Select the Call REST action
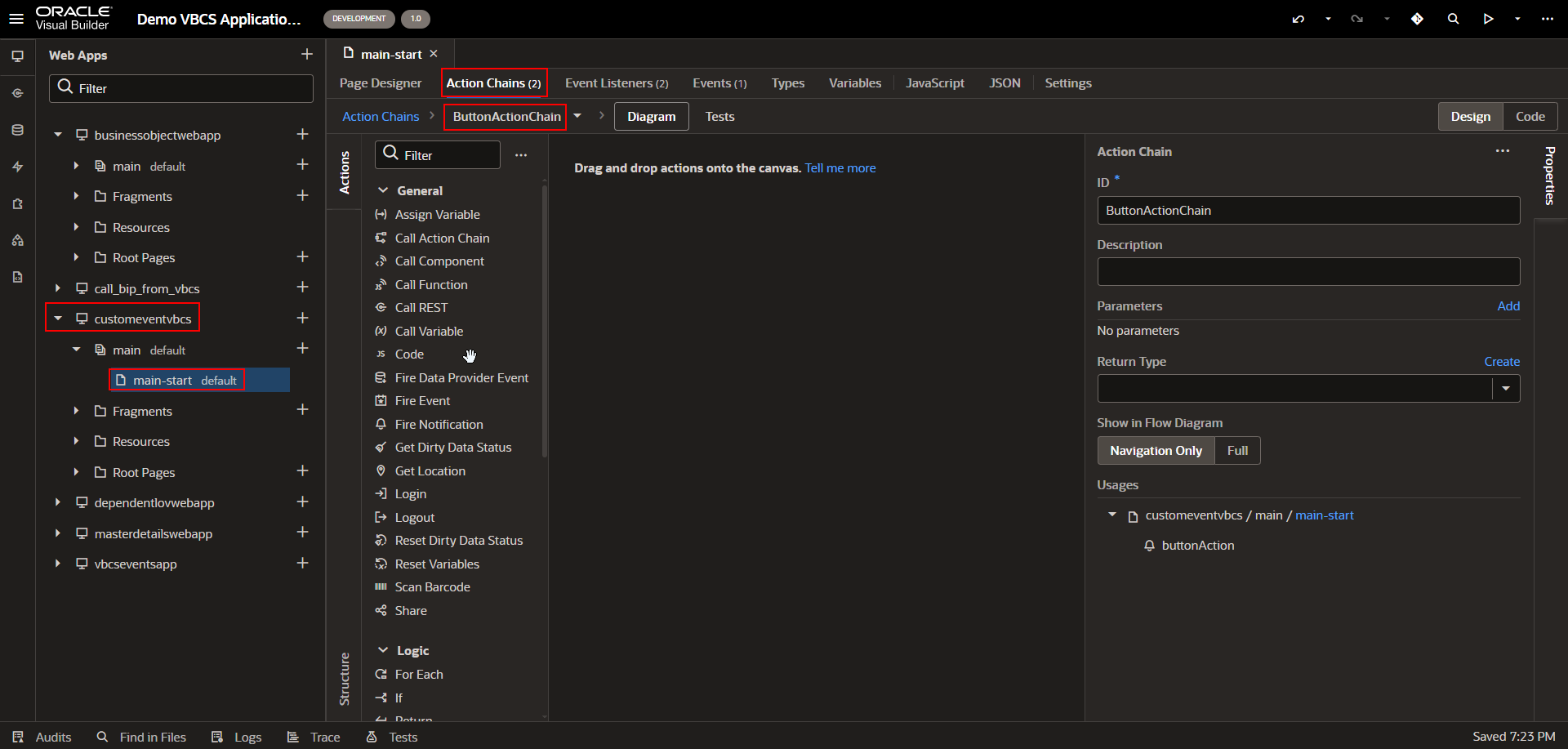The width and height of the screenshot is (1568, 749). coord(421,308)
